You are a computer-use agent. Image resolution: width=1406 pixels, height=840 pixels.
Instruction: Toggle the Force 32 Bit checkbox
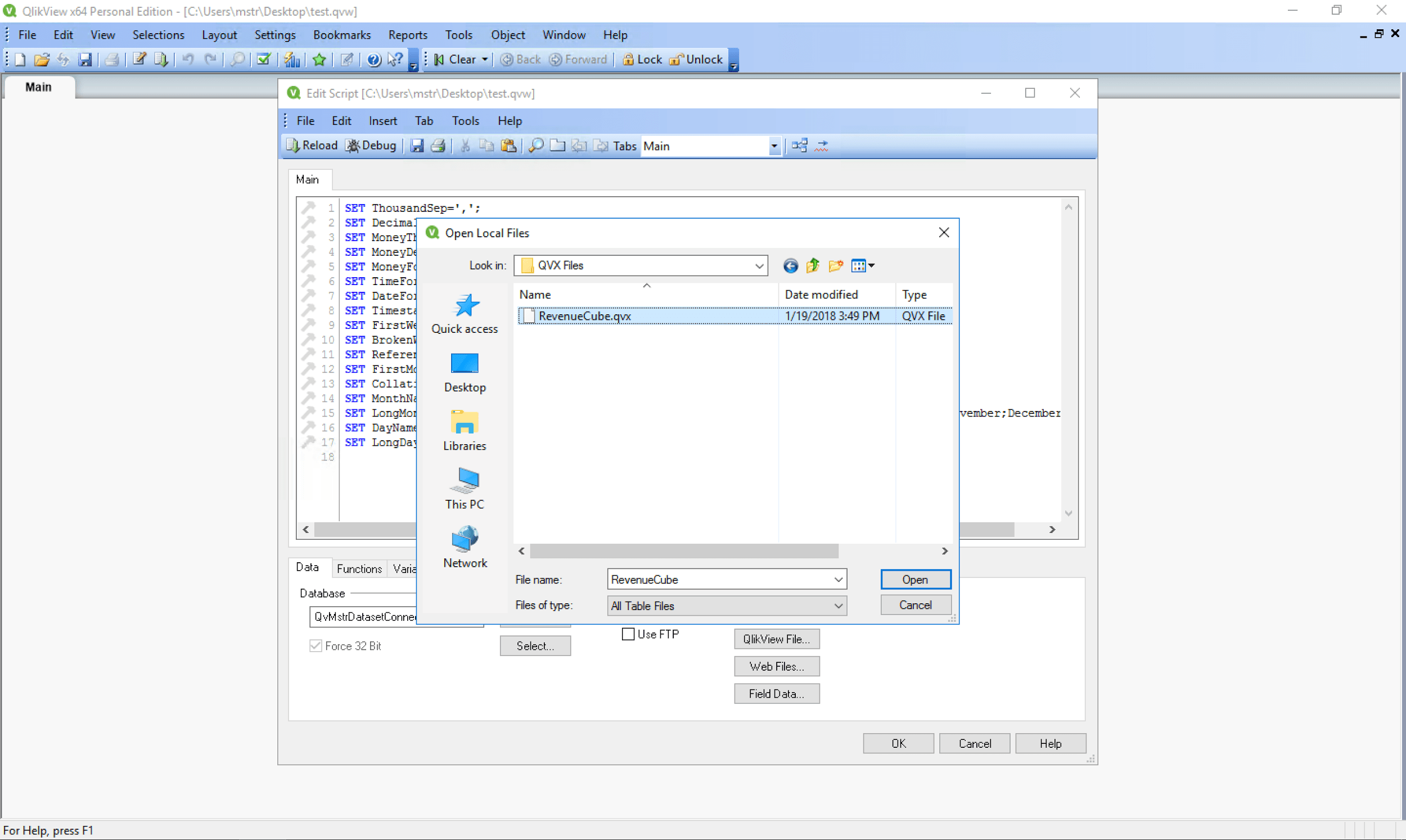316,646
